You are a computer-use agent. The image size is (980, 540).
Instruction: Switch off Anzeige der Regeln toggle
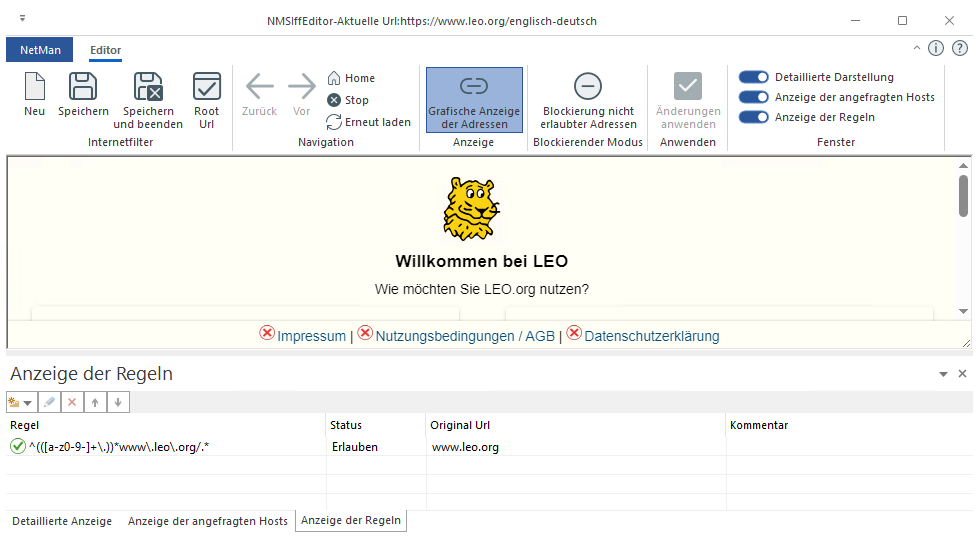click(x=753, y=117)
